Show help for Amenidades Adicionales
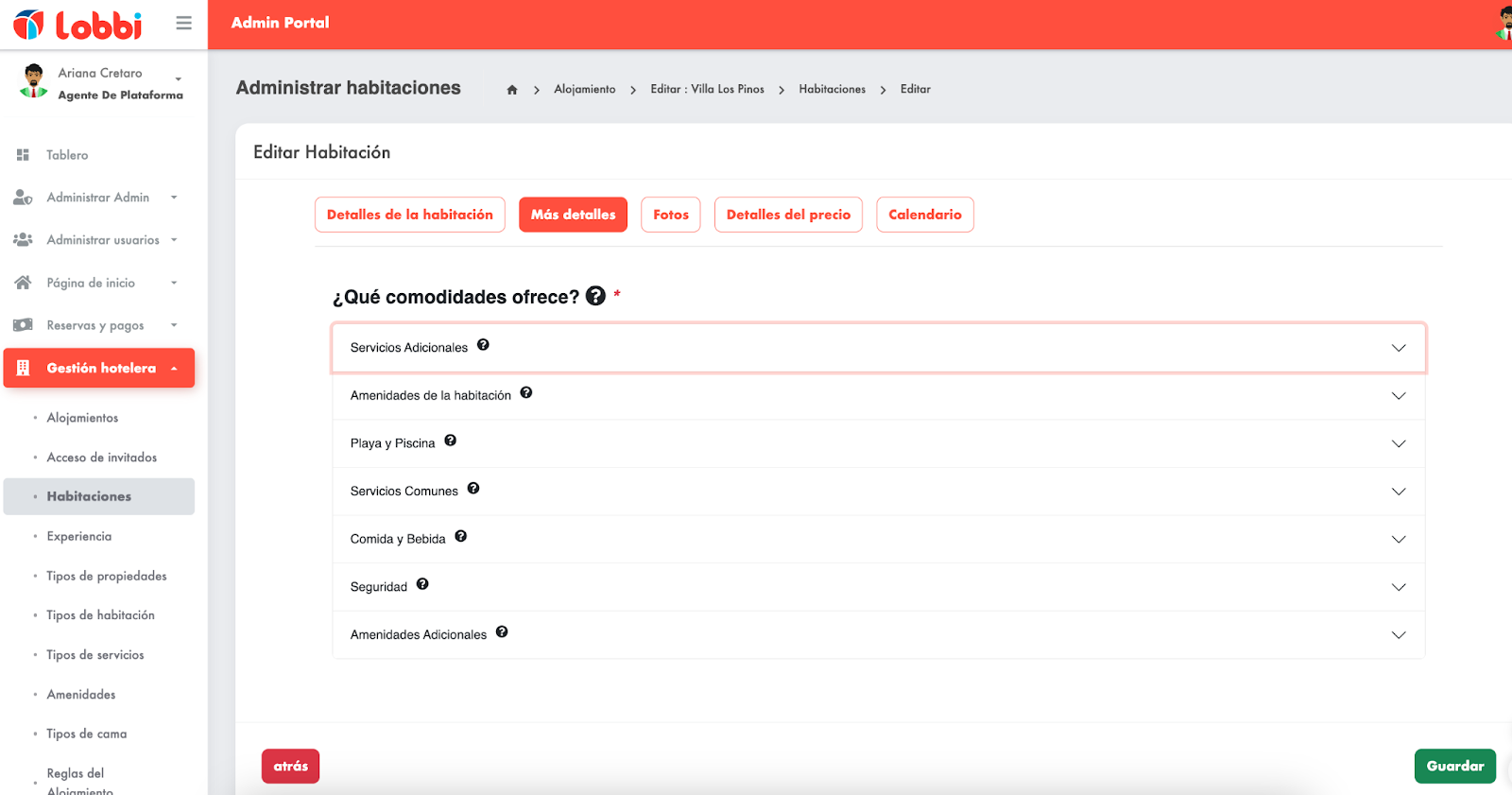This screenshot has height=795, width=1512. [x=502, y=632]
